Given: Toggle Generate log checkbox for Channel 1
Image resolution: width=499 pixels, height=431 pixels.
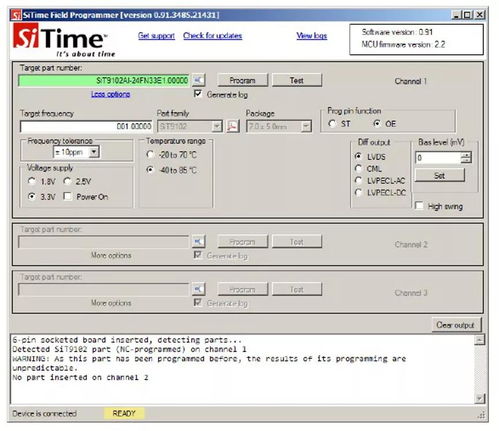Looking at the screenshot, I should (198, 94).
